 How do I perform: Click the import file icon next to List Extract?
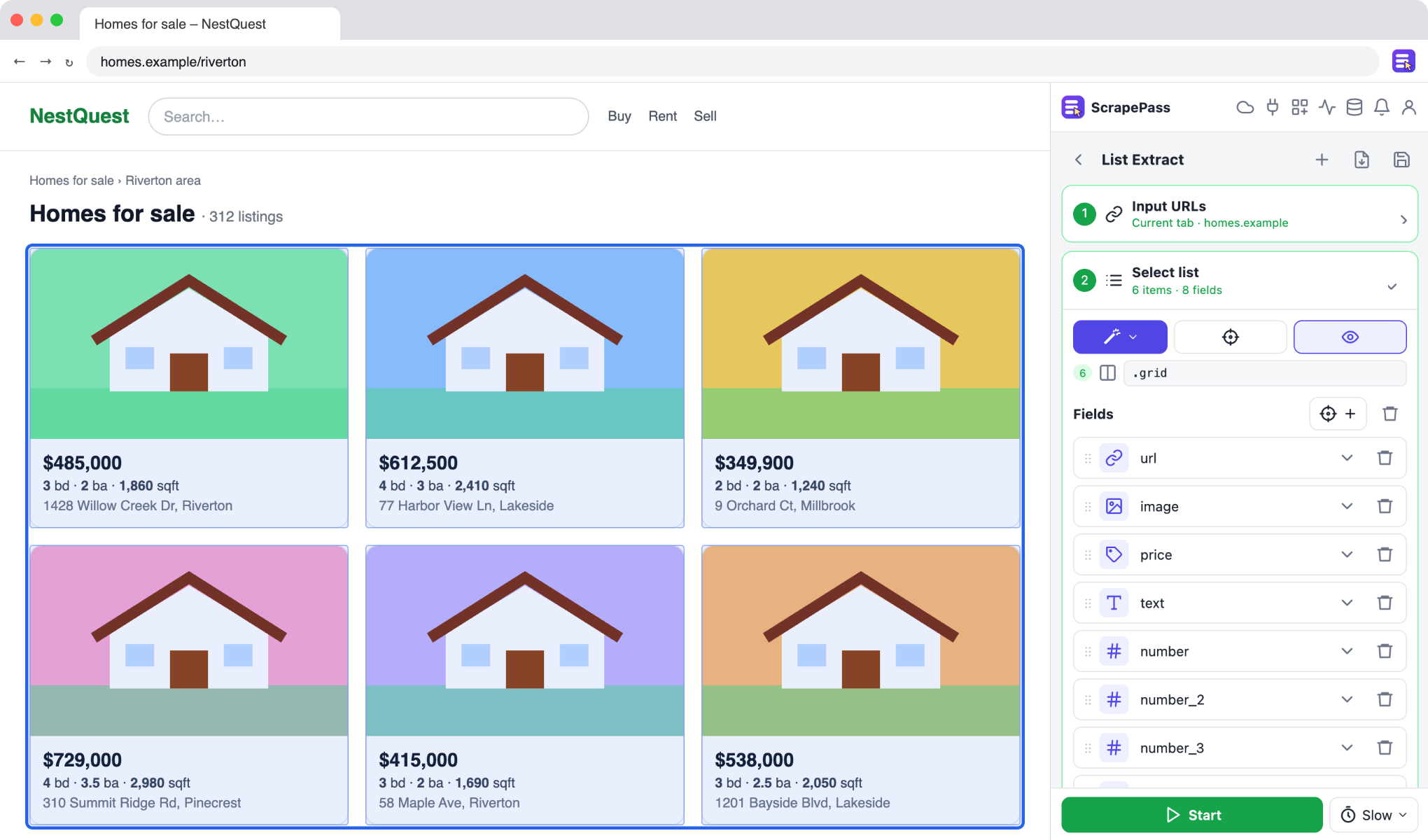1361,160
